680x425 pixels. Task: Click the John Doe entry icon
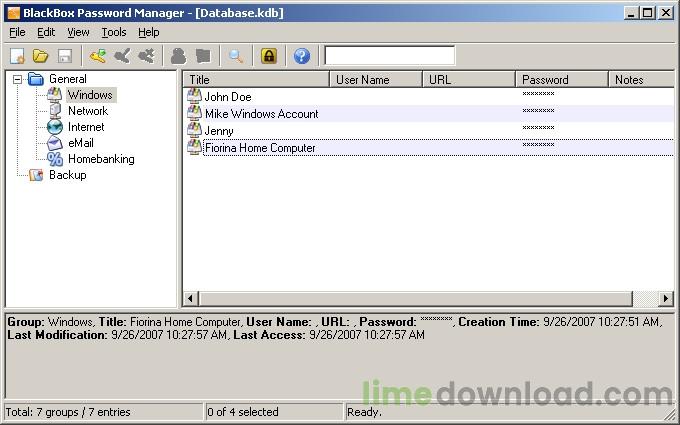click(x=194, y=96)
